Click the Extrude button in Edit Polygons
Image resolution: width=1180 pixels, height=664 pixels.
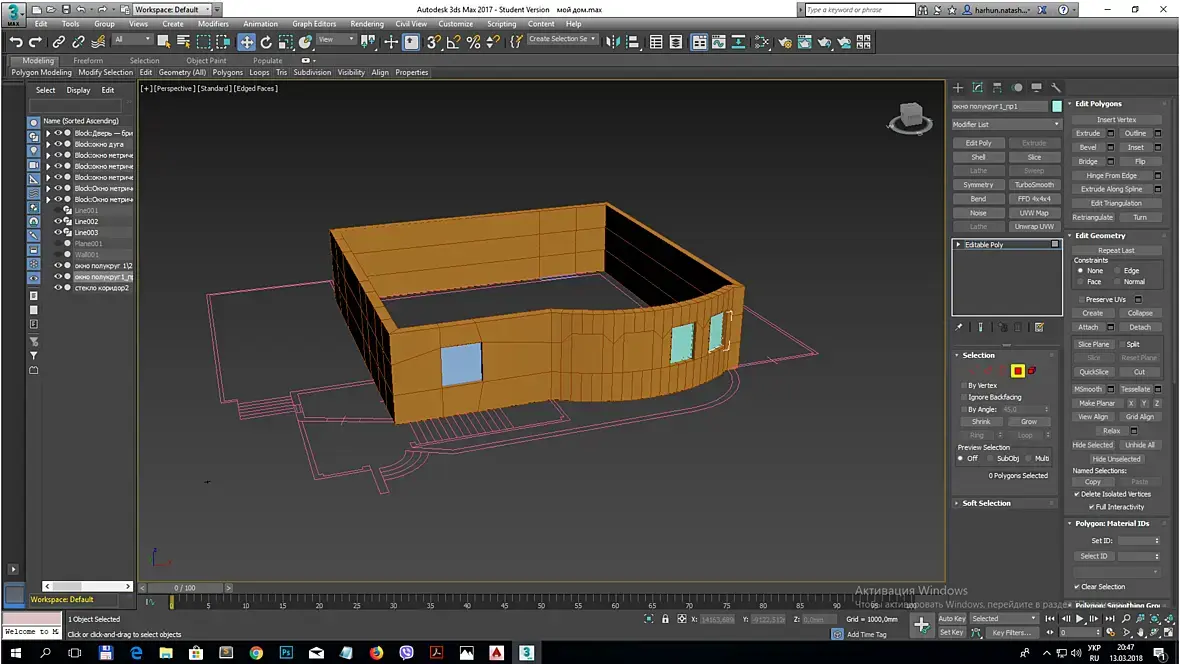(1088, 133)
